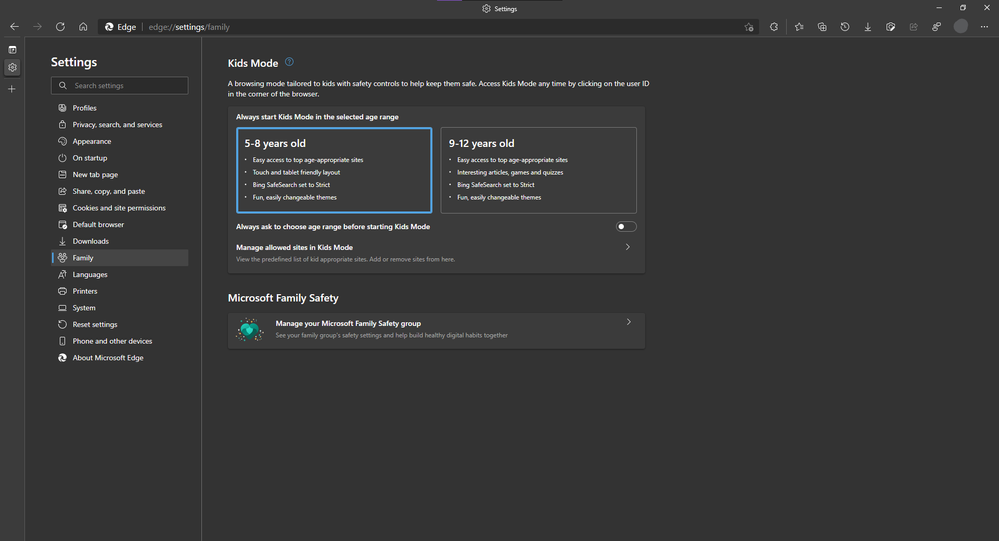Open a new tab with the plus icon

tap(11, 89)
